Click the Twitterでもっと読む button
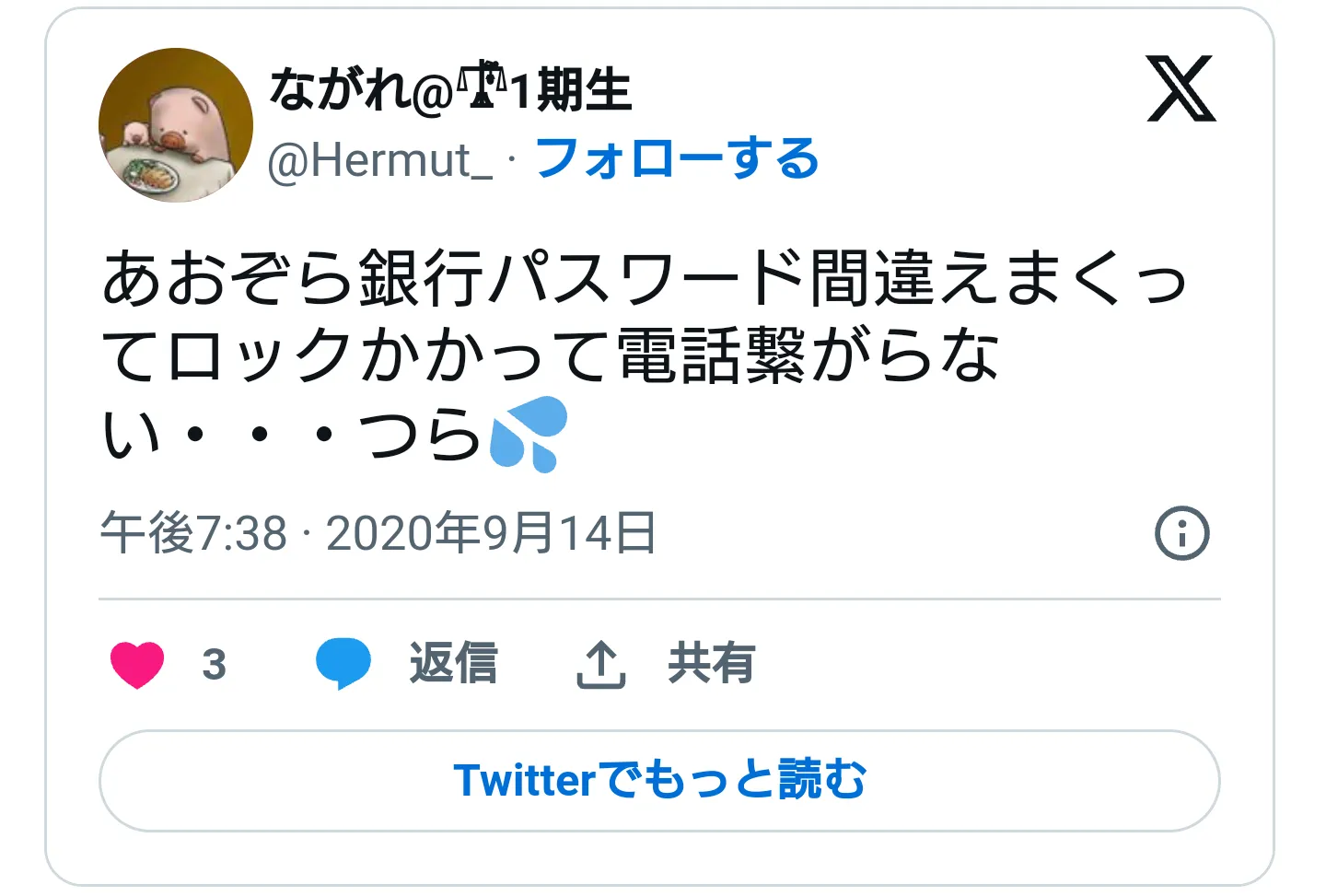Screen dimensions: 1326x896 point(659,780)
